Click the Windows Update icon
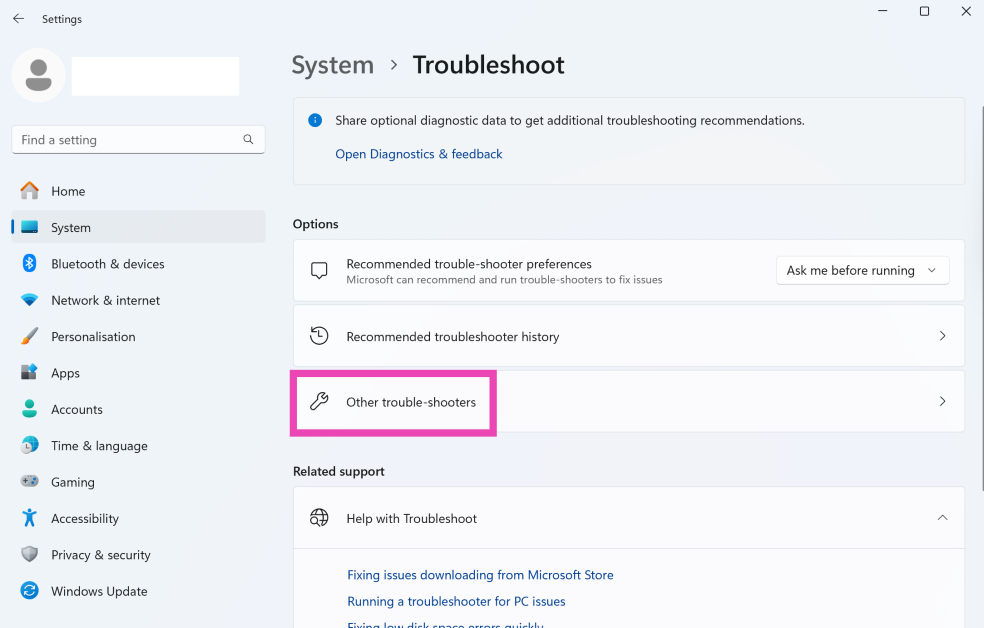Image resolution: width=984 pixels, height=628 pixels. (30, 591)
